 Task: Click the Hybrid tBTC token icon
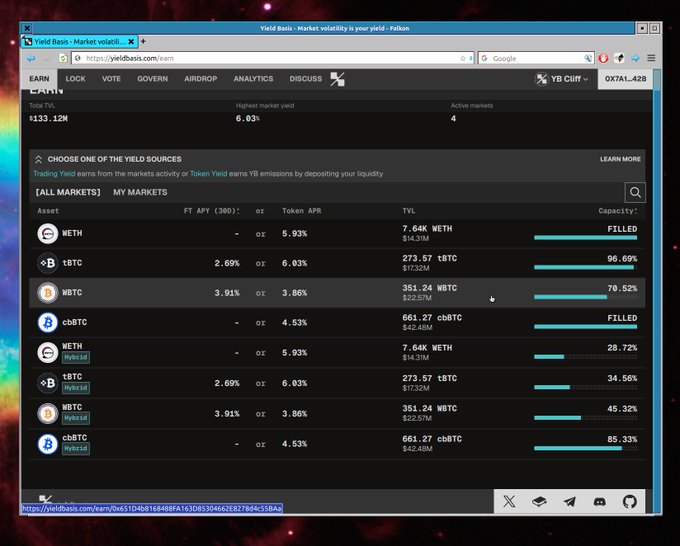(x=48, y=383)
